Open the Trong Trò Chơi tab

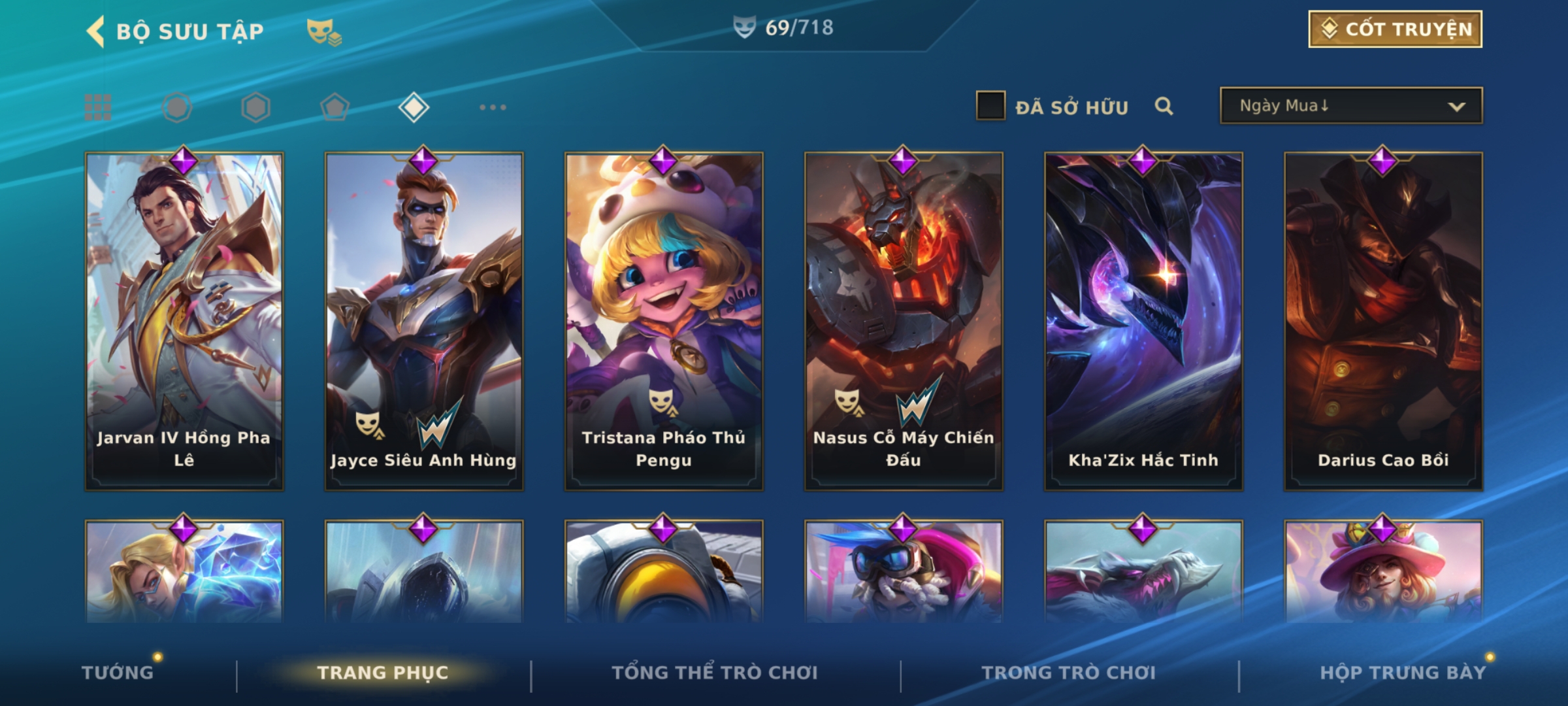(x=1069, y=672)
